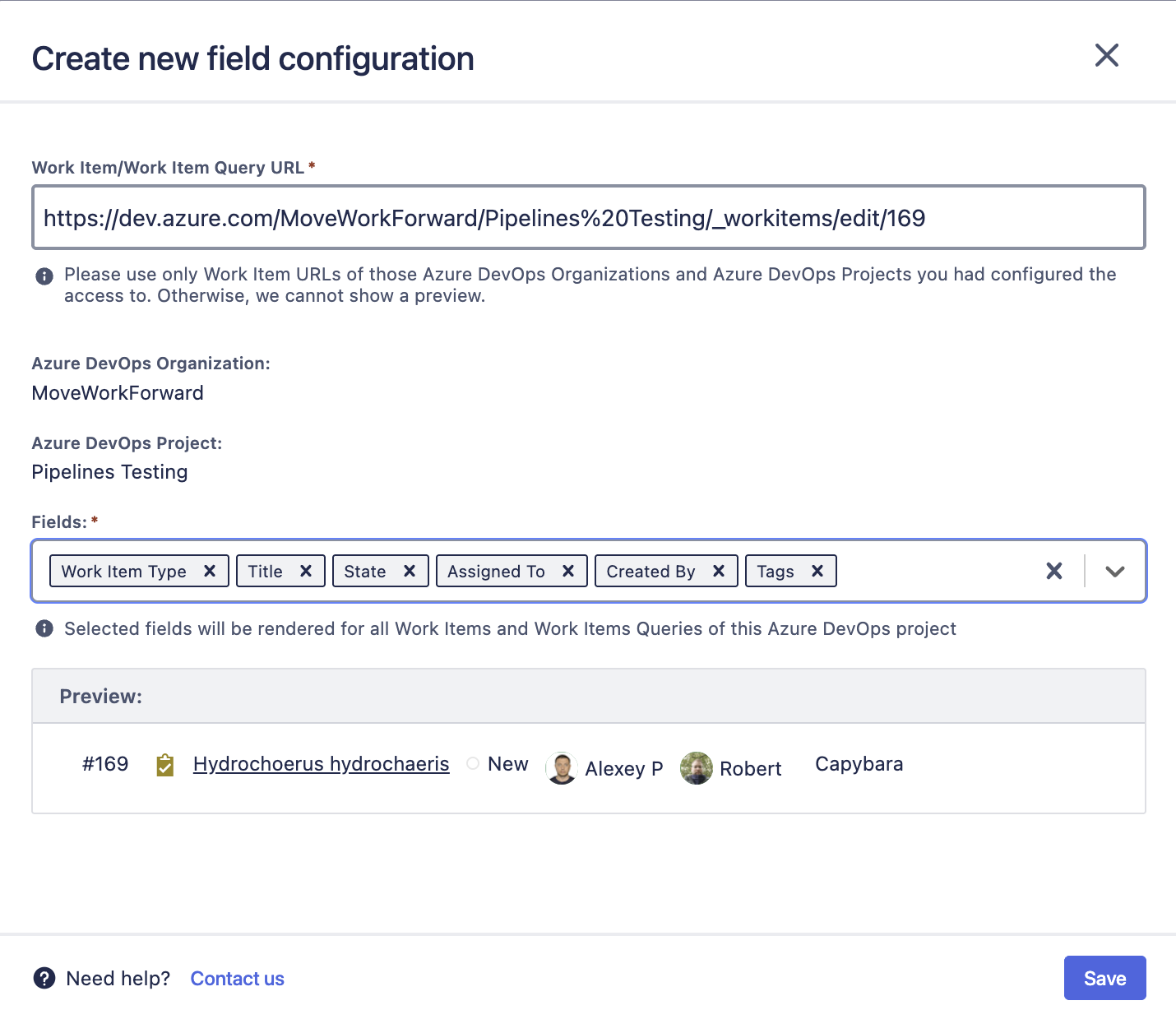
Task: Remove the Assigned To field tag
Action: point(568,571)
